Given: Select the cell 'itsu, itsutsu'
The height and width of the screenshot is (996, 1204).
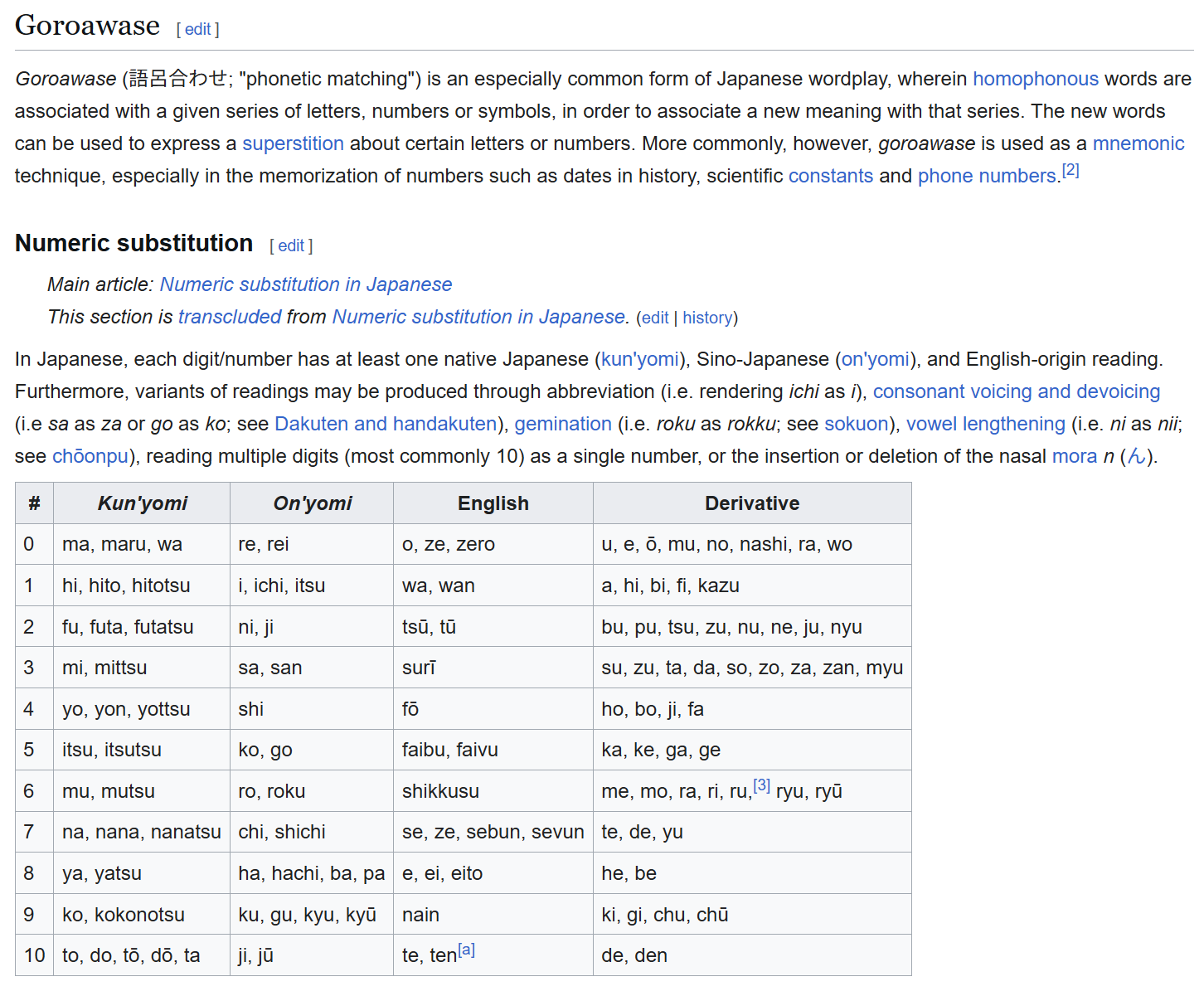Looking at the screenshot, I should 142,750.
